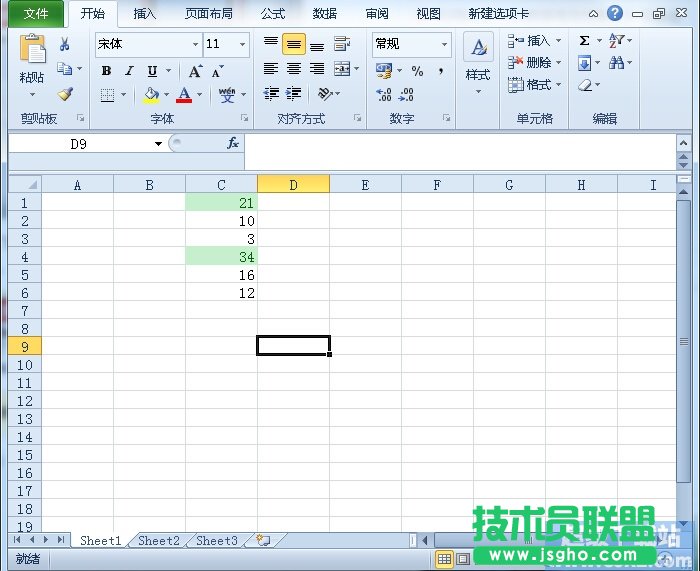Open the 公式 ribbon tab

272,14
